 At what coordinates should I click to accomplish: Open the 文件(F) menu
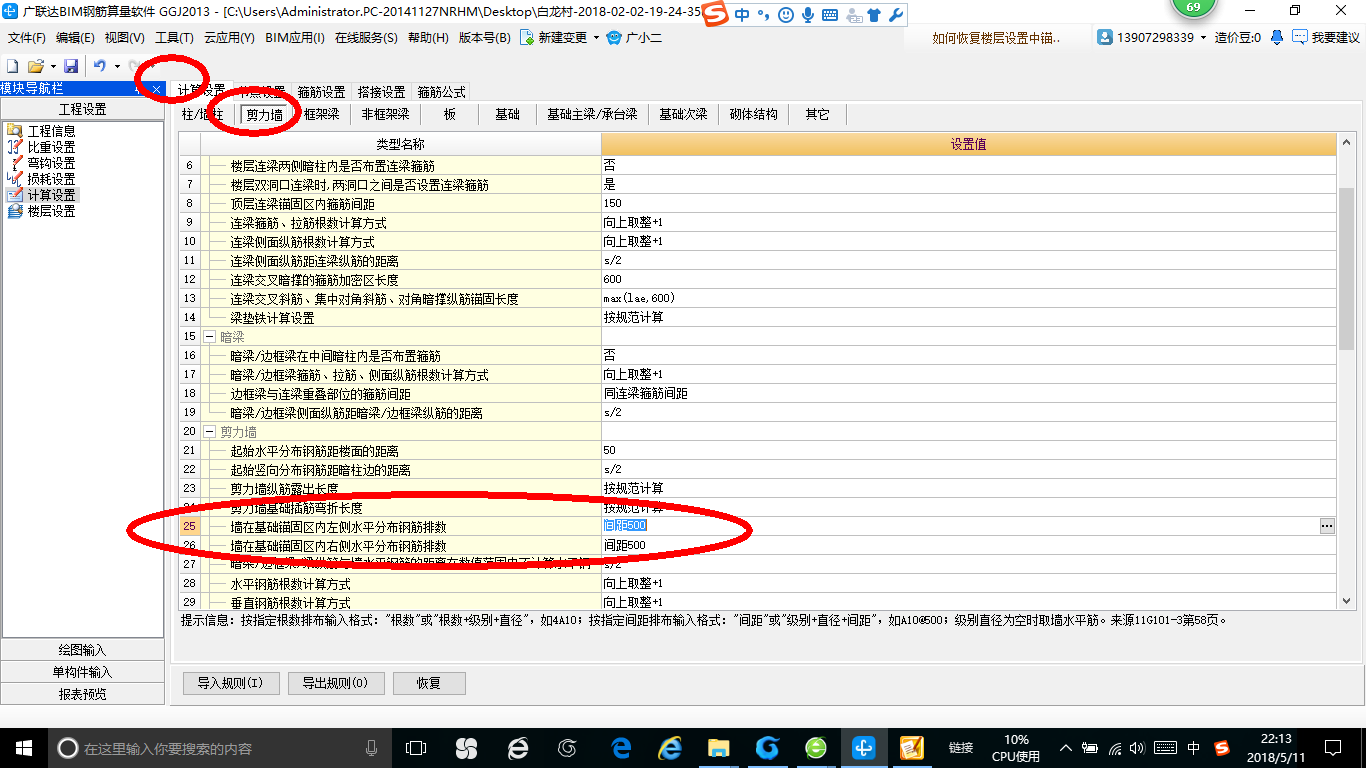coord(26,38)
